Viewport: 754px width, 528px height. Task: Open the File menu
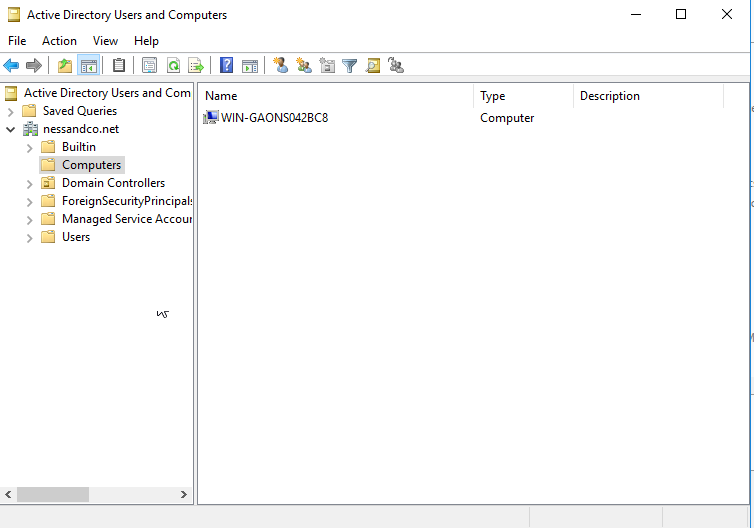[x=17, y=41]
